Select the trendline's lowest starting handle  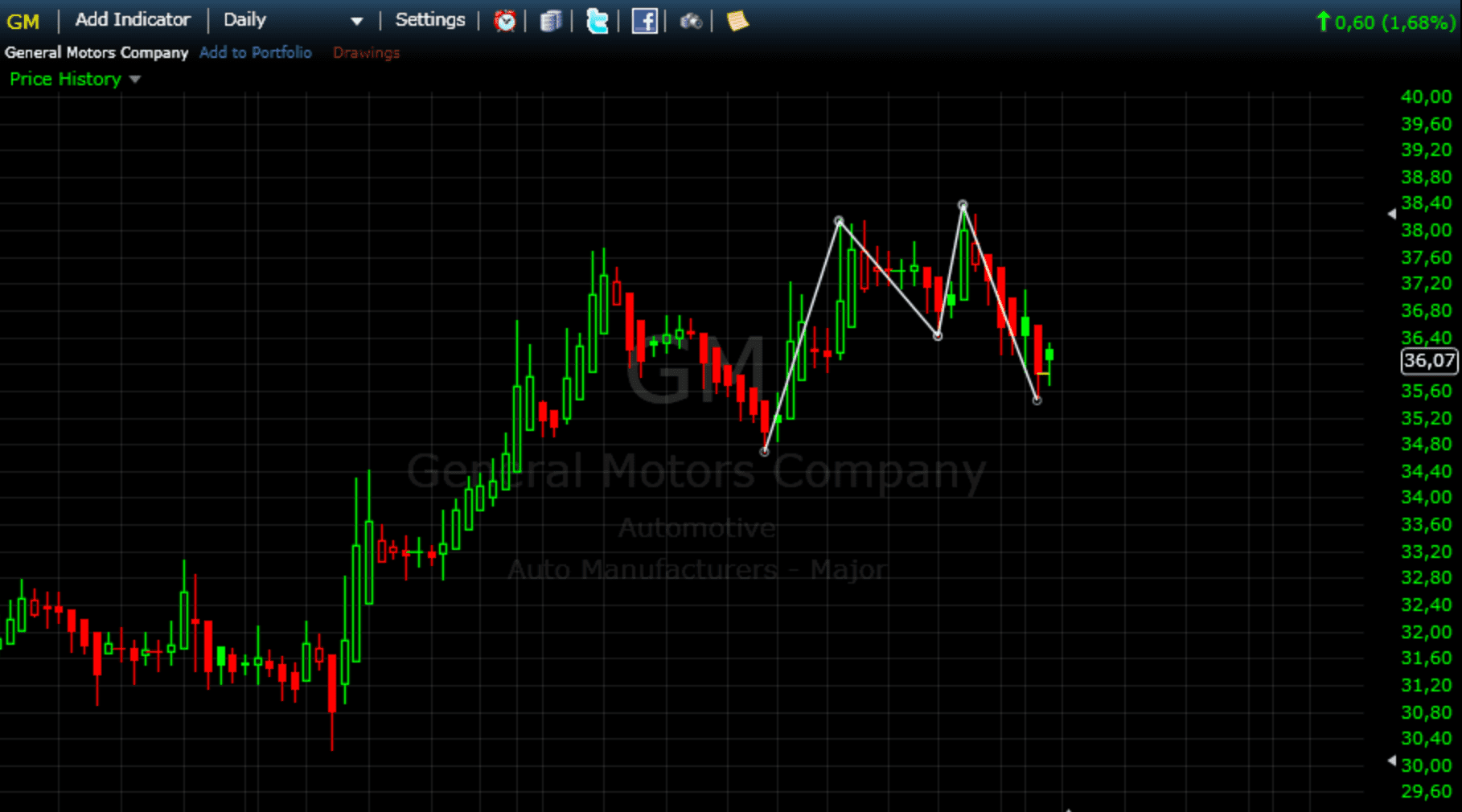764,452
